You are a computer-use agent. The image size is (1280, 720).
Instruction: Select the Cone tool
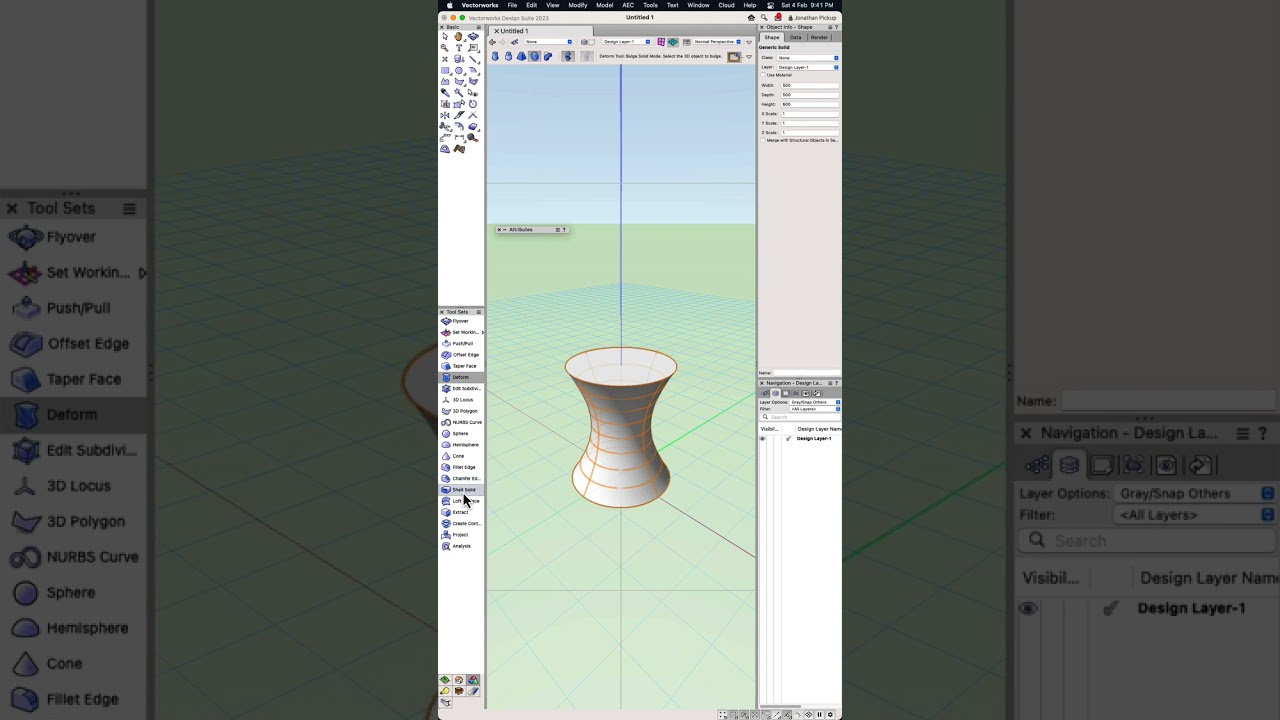pyautogui.click(x=461, y=456)
